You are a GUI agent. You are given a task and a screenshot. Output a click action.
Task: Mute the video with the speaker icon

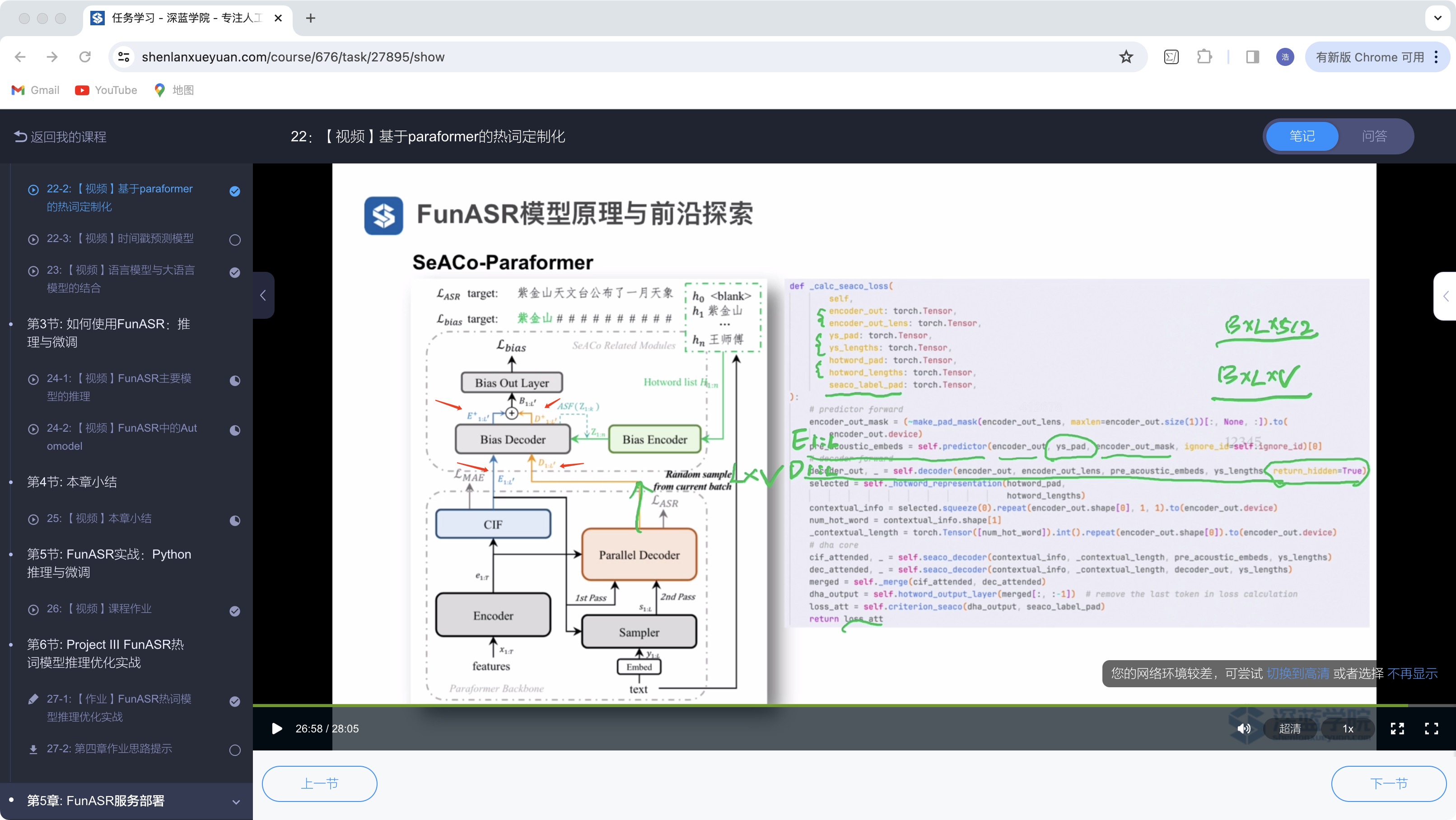[x=1243, y=728]
